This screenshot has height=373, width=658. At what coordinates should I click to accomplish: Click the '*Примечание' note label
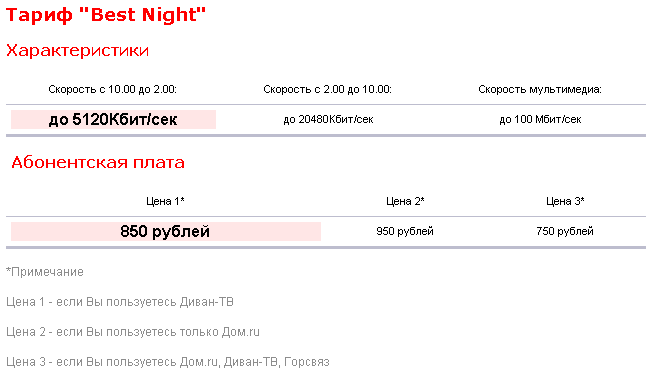pos(45,272)
